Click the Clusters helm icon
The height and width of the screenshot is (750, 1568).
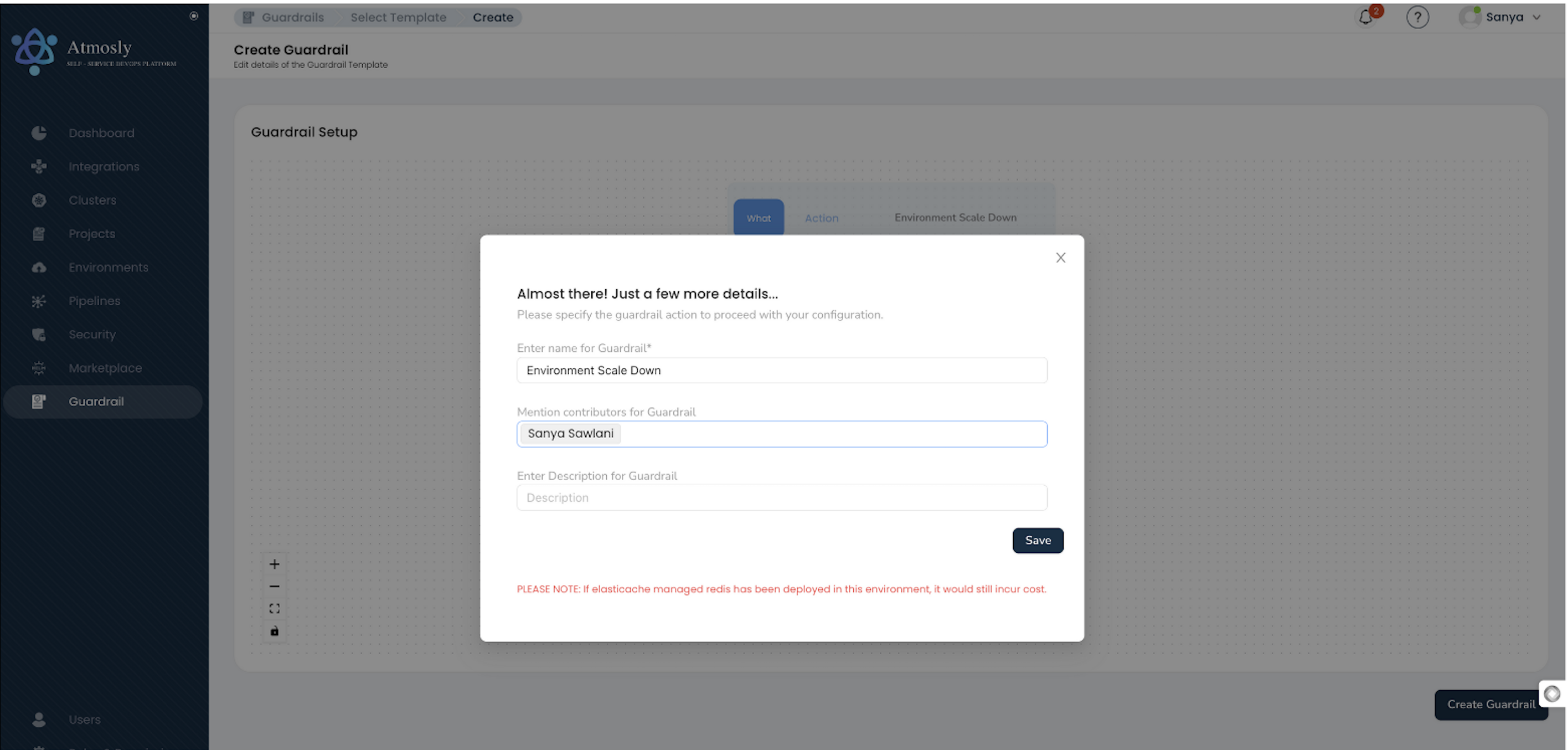pos(39,199)
